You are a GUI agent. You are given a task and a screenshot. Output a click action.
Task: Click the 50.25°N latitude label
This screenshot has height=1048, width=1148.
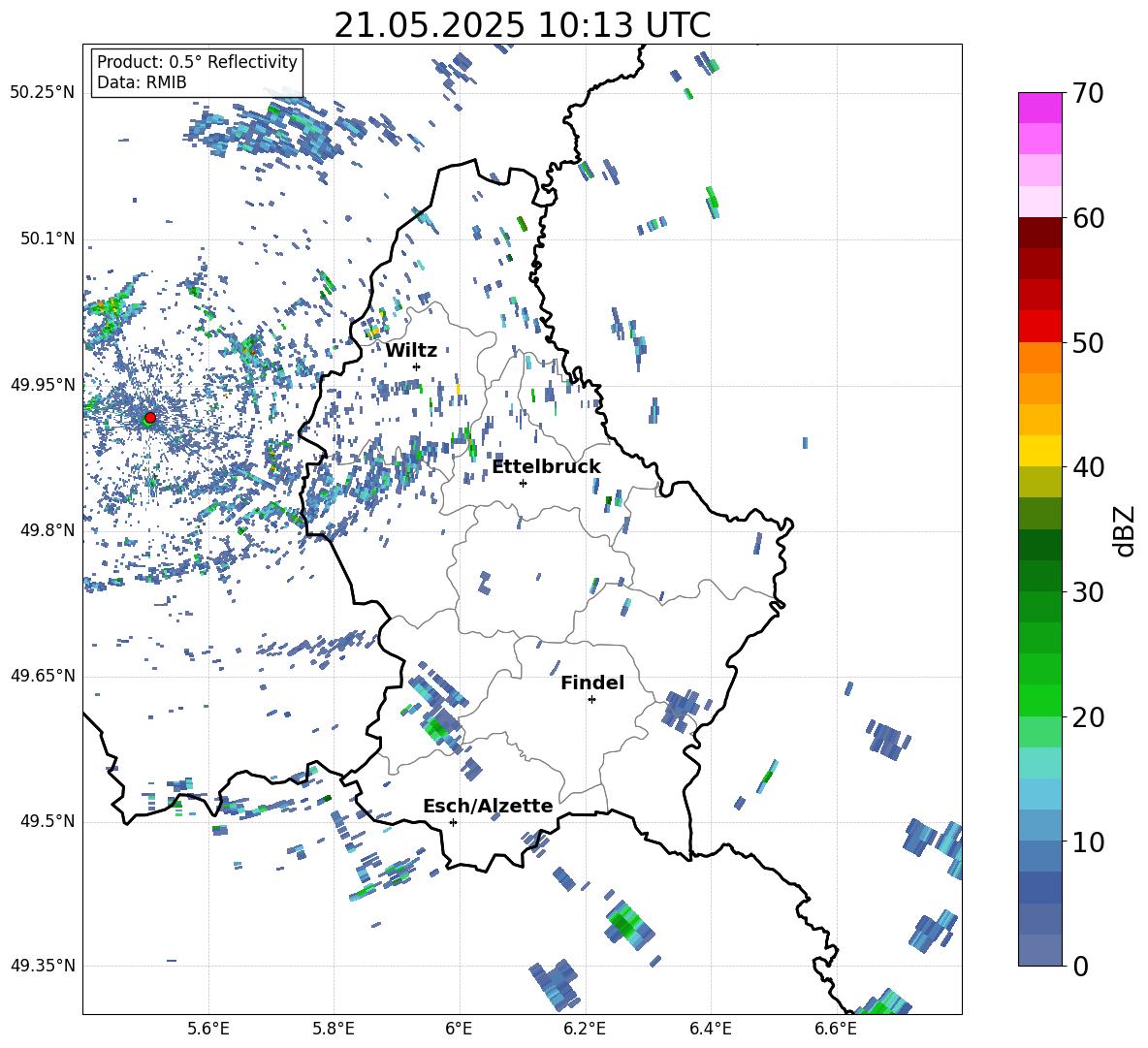[43, 93]
